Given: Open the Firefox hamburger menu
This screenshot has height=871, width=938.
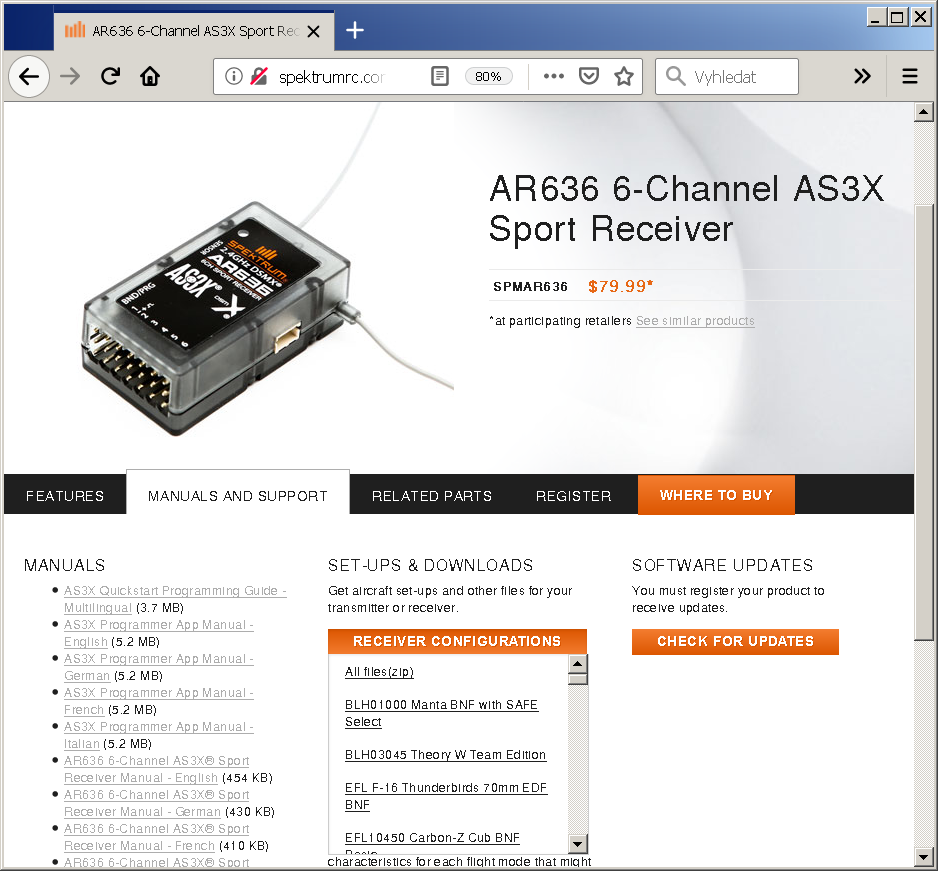Looking at the screenshot, I should 909,77.
